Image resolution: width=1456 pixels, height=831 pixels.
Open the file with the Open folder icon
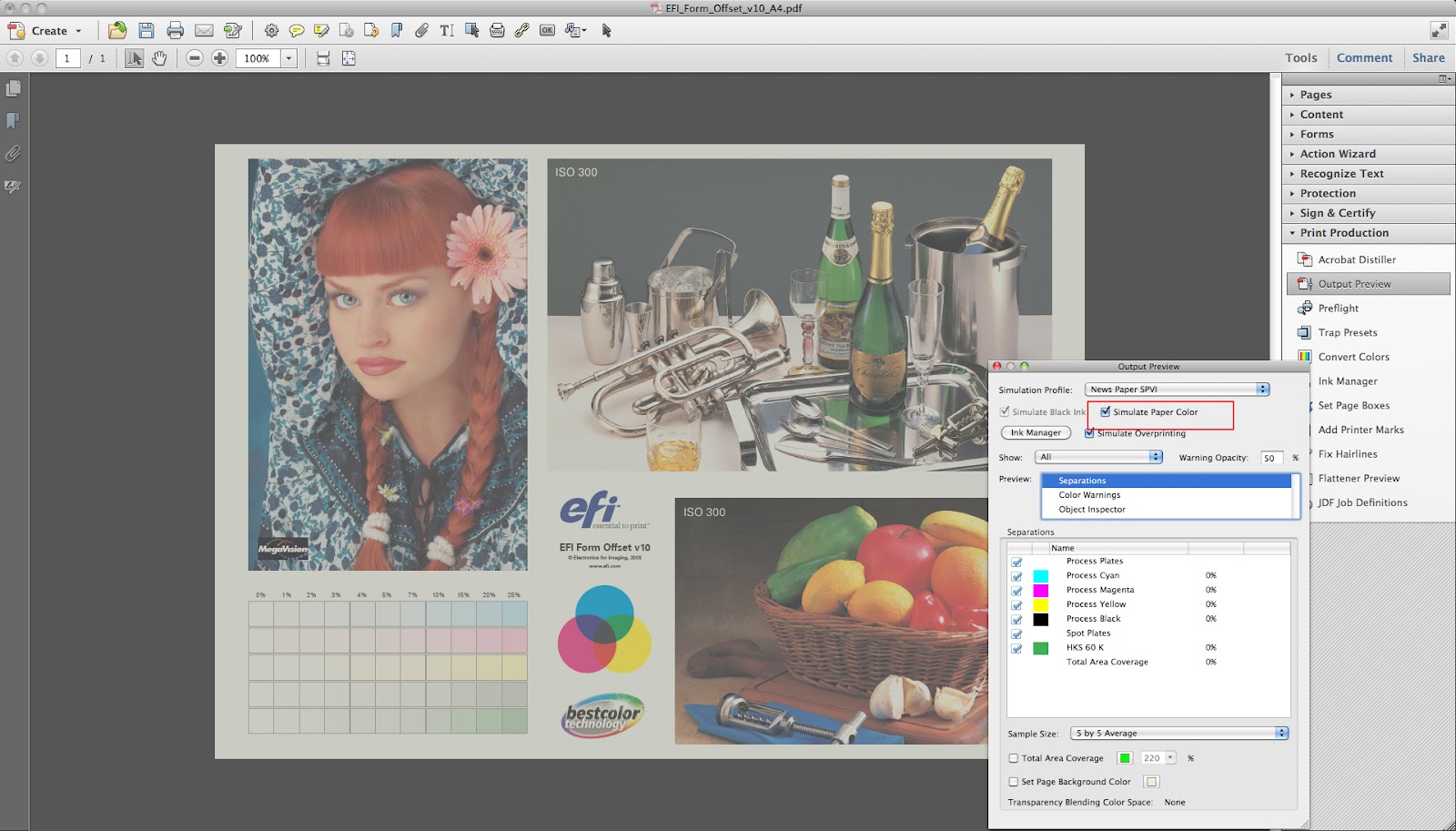117,29
